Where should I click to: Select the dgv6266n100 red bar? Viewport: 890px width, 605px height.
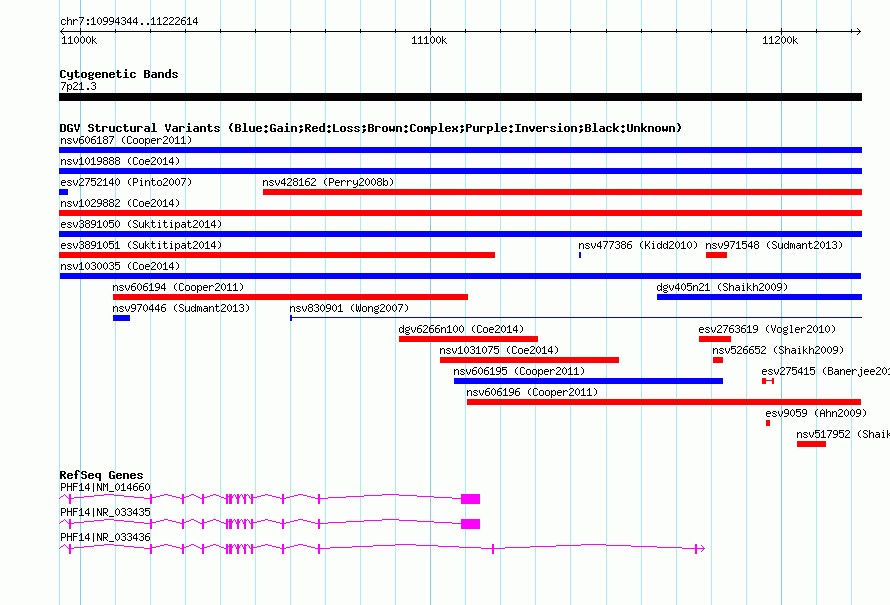click(x=468, y=339)
